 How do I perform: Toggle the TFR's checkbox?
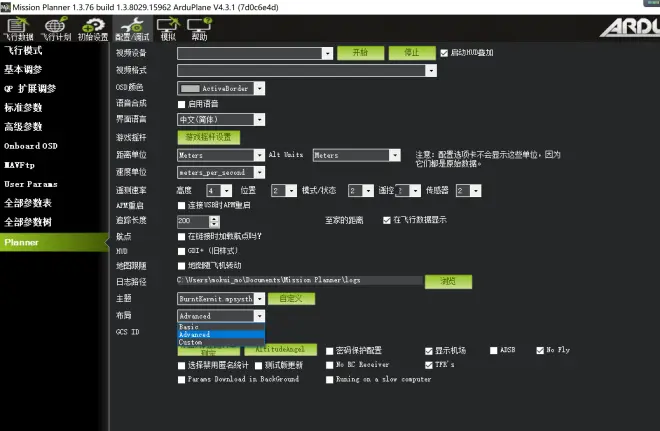coord(428,365)
